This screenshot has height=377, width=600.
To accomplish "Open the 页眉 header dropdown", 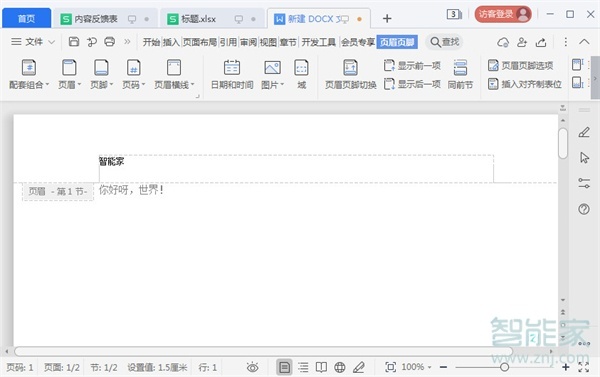I will pos(69,75).
